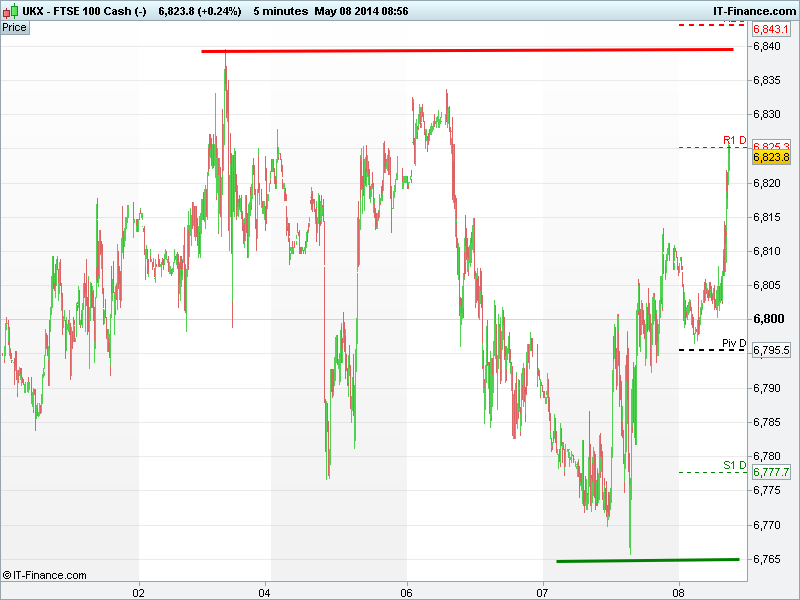Click the 6,775 price axis label
The height and width of the screenshot is (600, 800).
767,490
